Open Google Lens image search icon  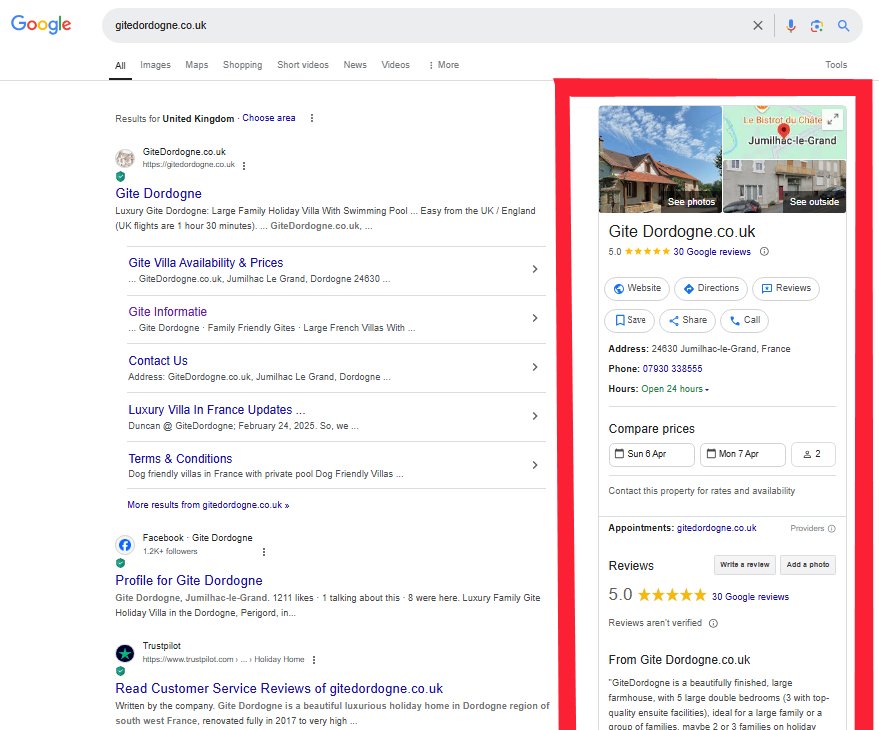tap(817, 25)
